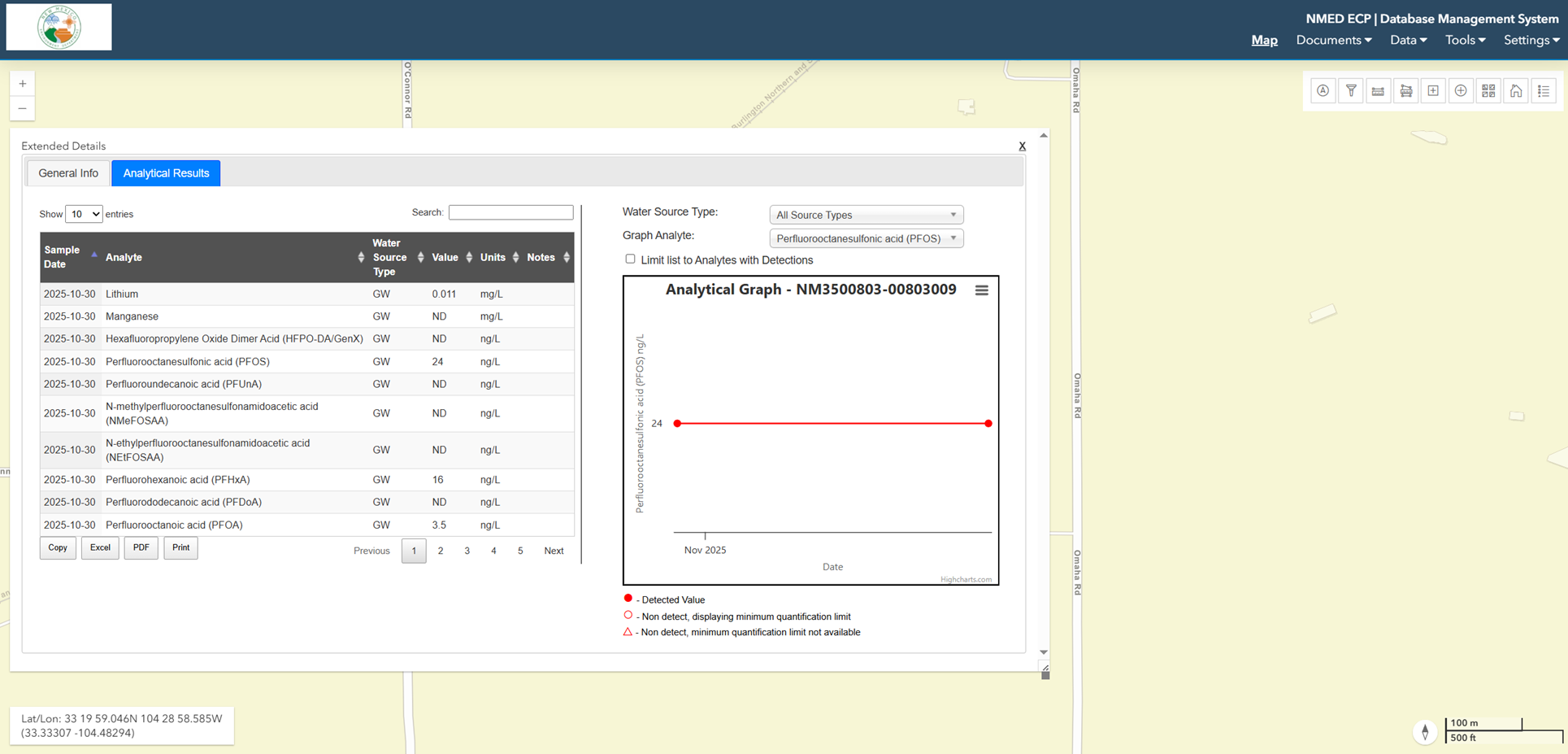This screenshot has height=754, width=1568.
Task: Open the Documents menu
Action: [x=1333, y=40]
